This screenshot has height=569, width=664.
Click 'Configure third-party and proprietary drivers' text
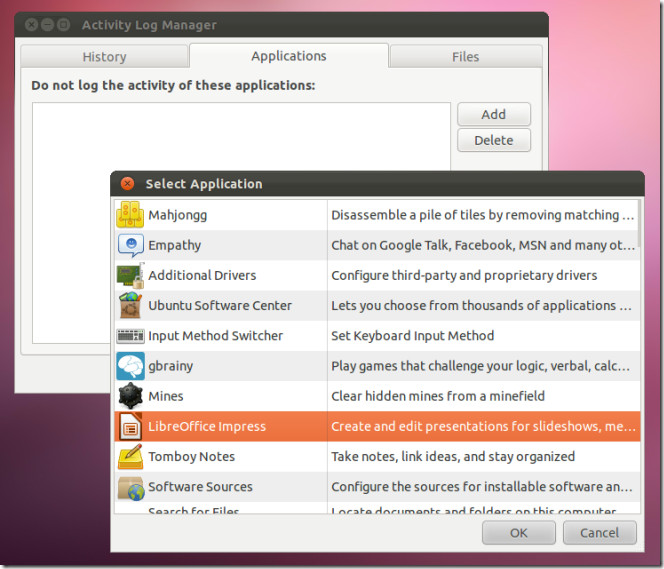click(x=464, y=275)
